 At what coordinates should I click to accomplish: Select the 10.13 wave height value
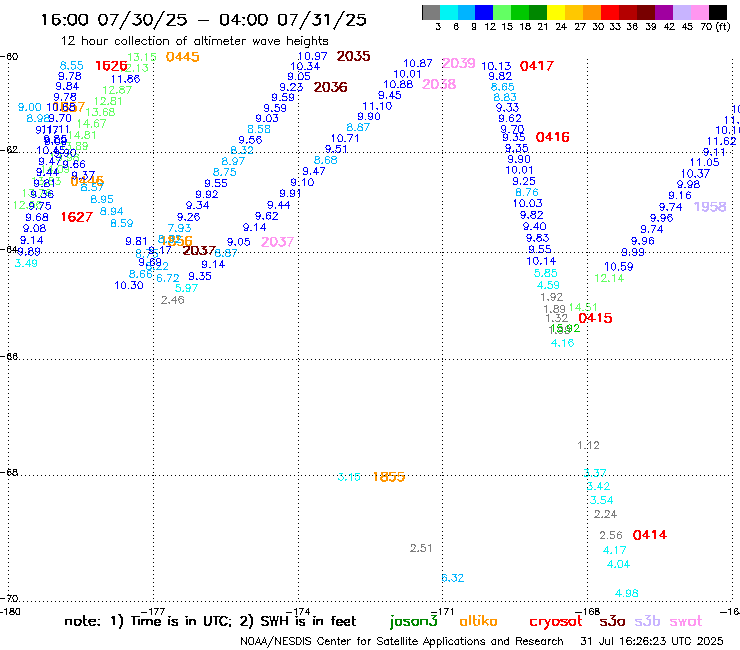496,66
